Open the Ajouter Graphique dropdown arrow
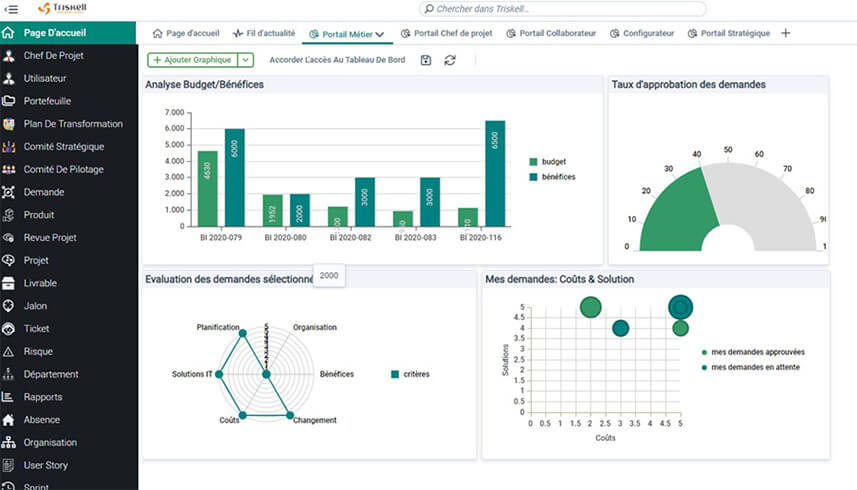 pyautogui.click(x=246, y=60)
